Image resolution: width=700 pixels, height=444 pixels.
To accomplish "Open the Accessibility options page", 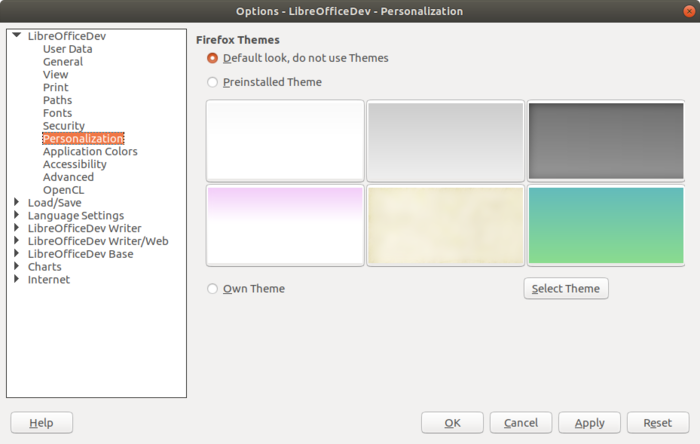I will tap(75, 165).
